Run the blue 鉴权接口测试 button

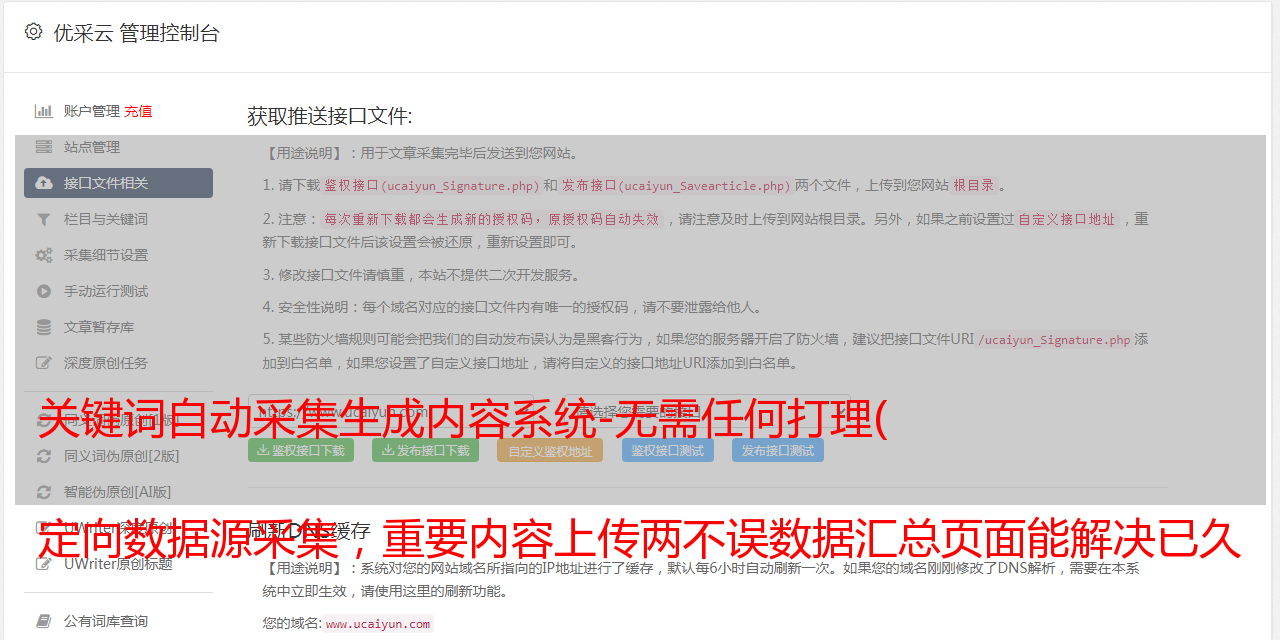pos(667,450)
